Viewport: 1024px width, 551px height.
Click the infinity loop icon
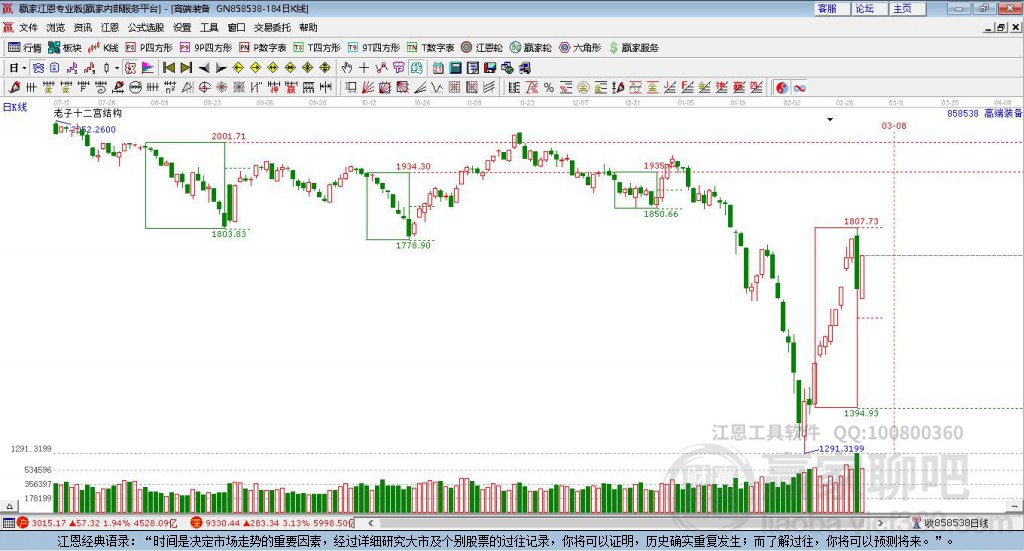tap(799, 87)
